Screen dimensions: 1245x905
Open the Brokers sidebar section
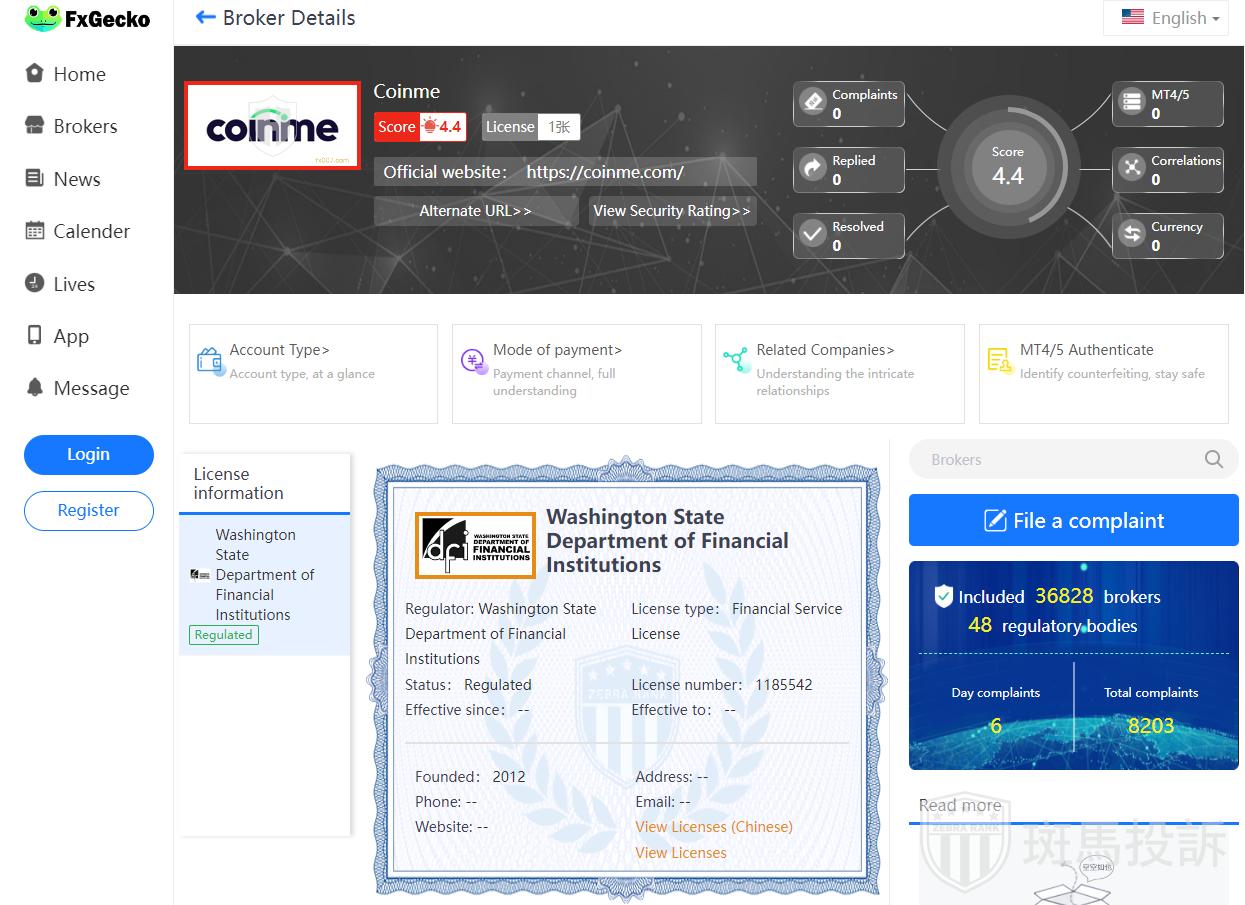[x=85, y=126]
